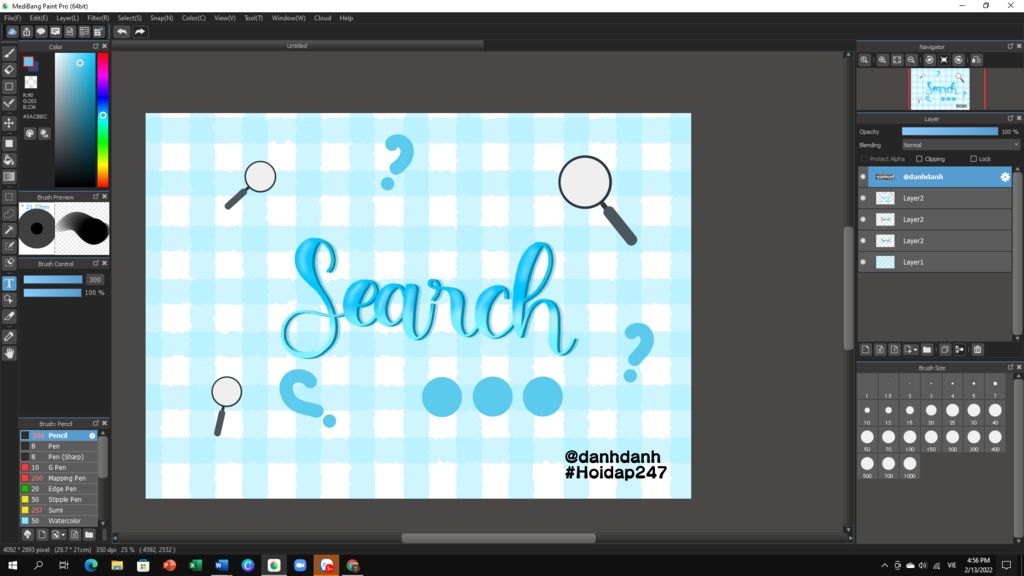
Task: Click the layer Opacity slider
Action: [950, 132]
